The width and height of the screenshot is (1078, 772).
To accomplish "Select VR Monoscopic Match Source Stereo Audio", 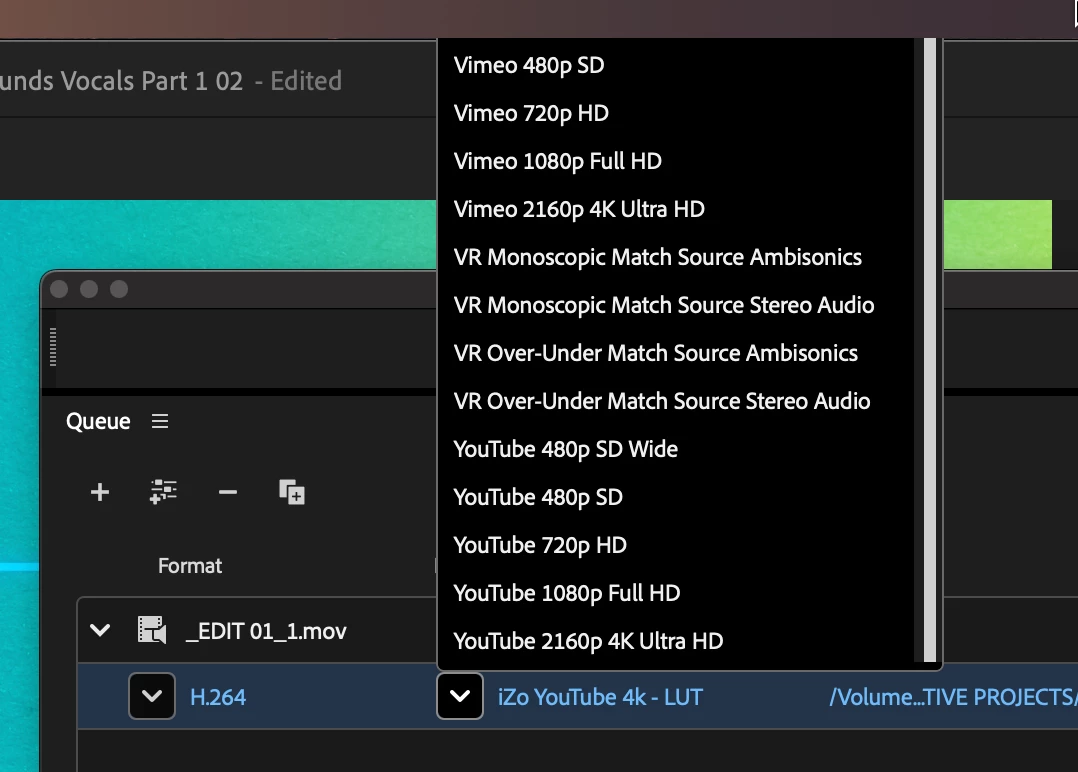I will pos(676,305).
